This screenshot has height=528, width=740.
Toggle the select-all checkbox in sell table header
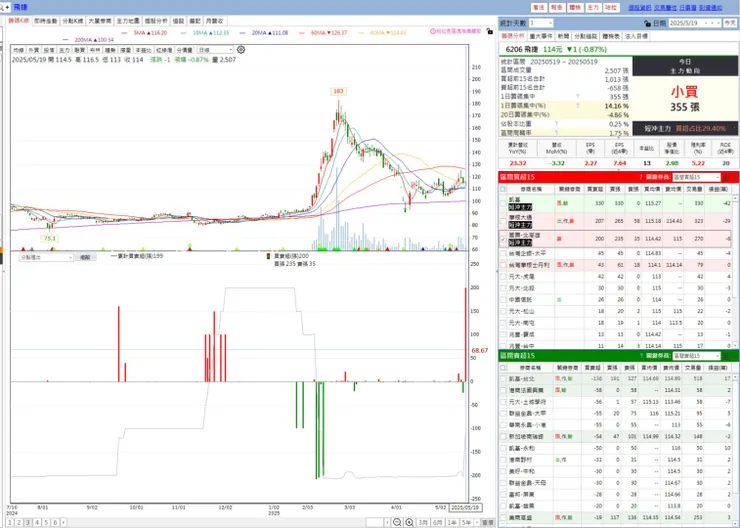pos(503,368)
